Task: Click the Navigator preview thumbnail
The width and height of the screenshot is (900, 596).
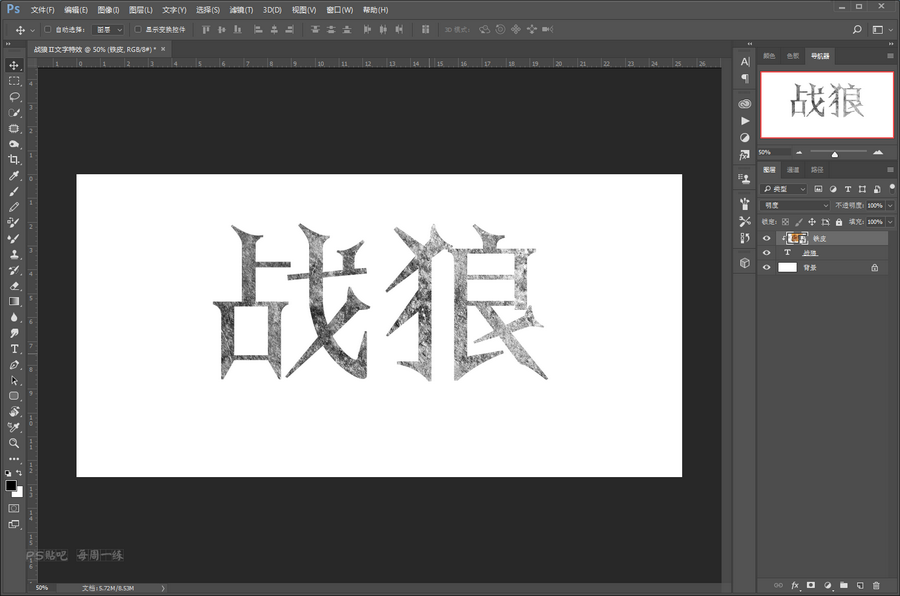Action: [827, 105]
